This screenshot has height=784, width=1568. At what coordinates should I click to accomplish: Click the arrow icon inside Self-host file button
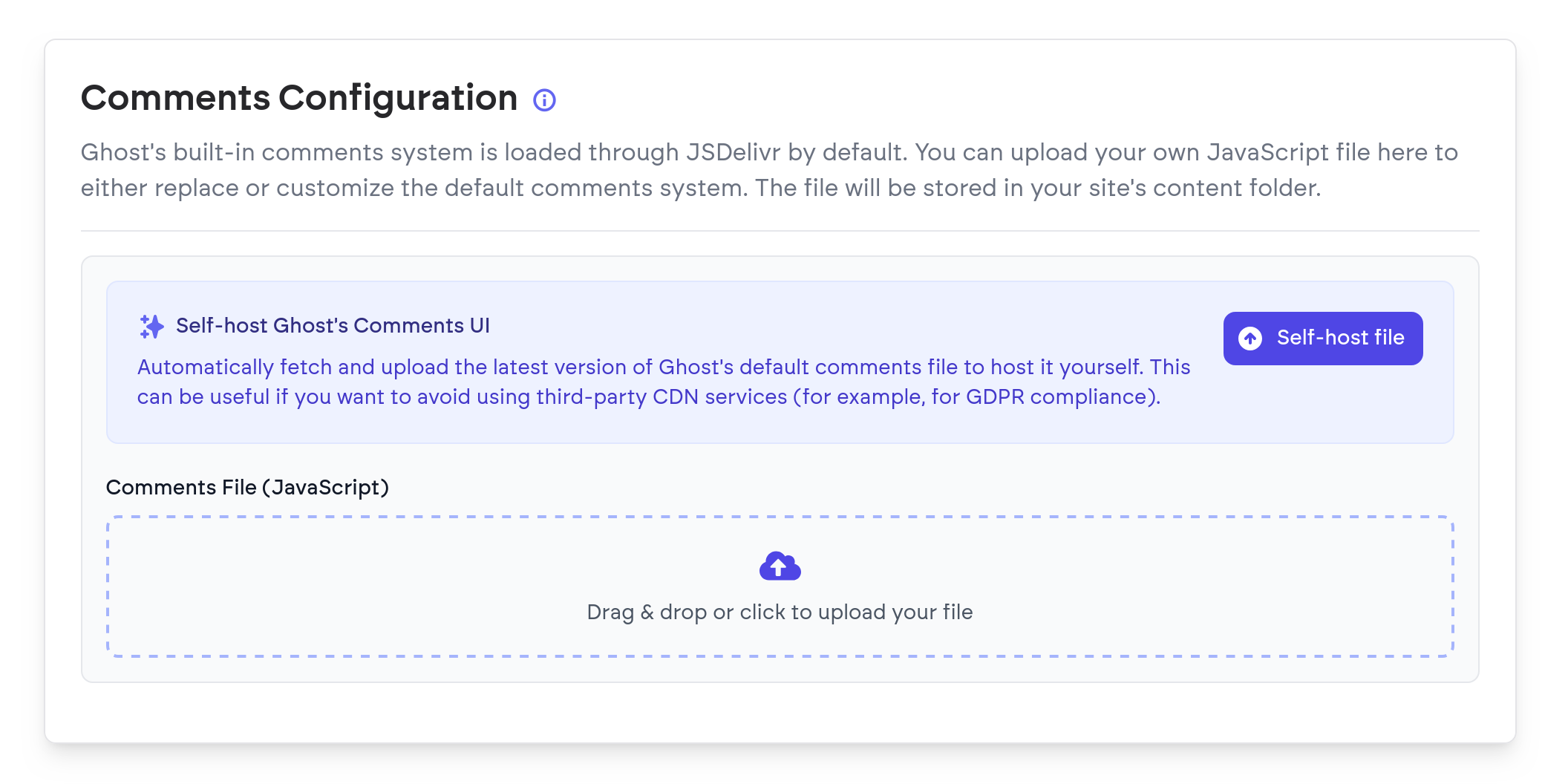click(1250, 339)
